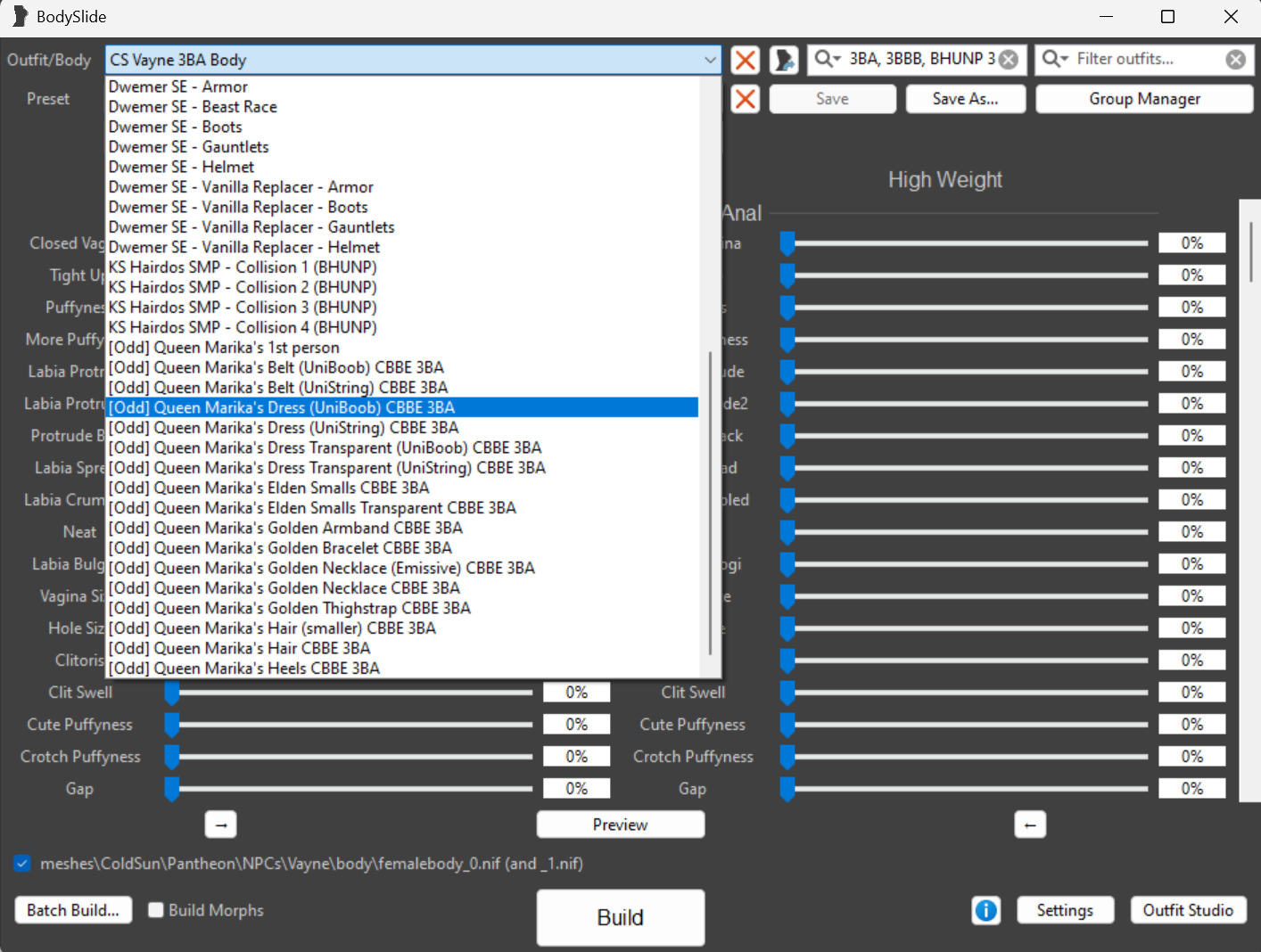Choose Queen Marika's Golden Necklace CBBE 3BA

(401, 588)
